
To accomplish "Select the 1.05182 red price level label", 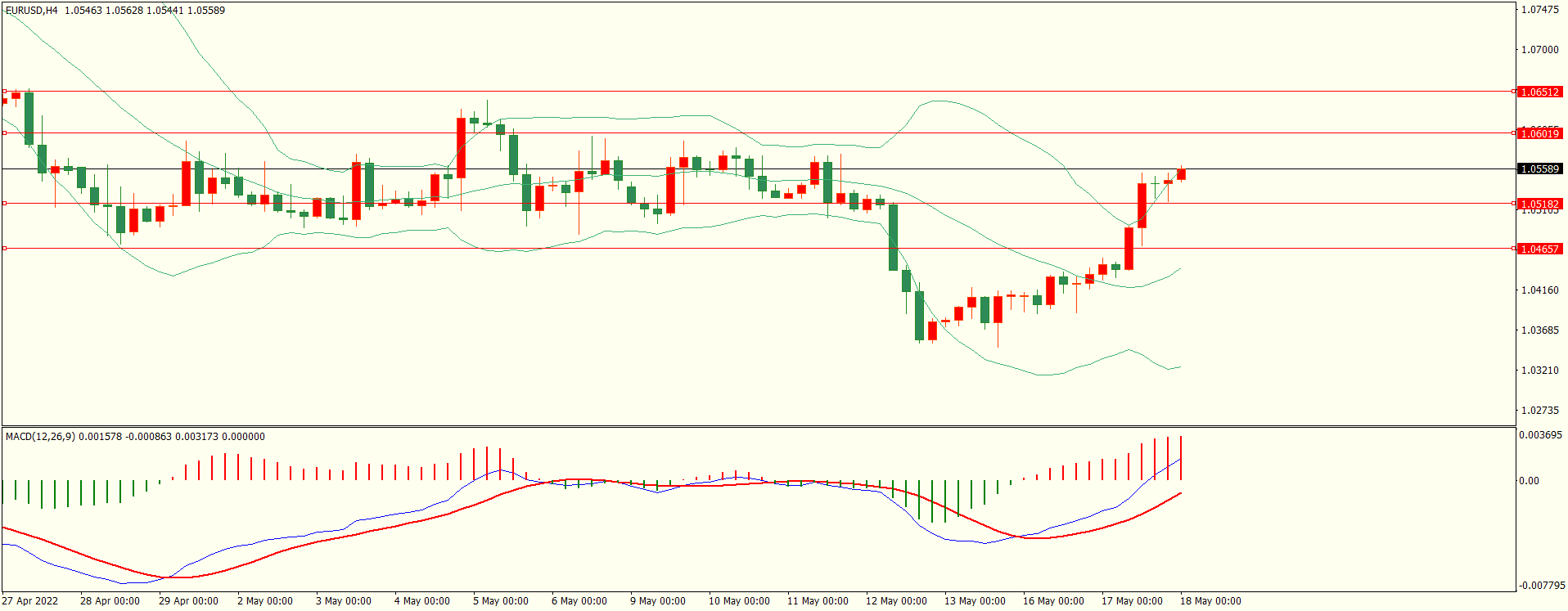I will click(1539, 204).
